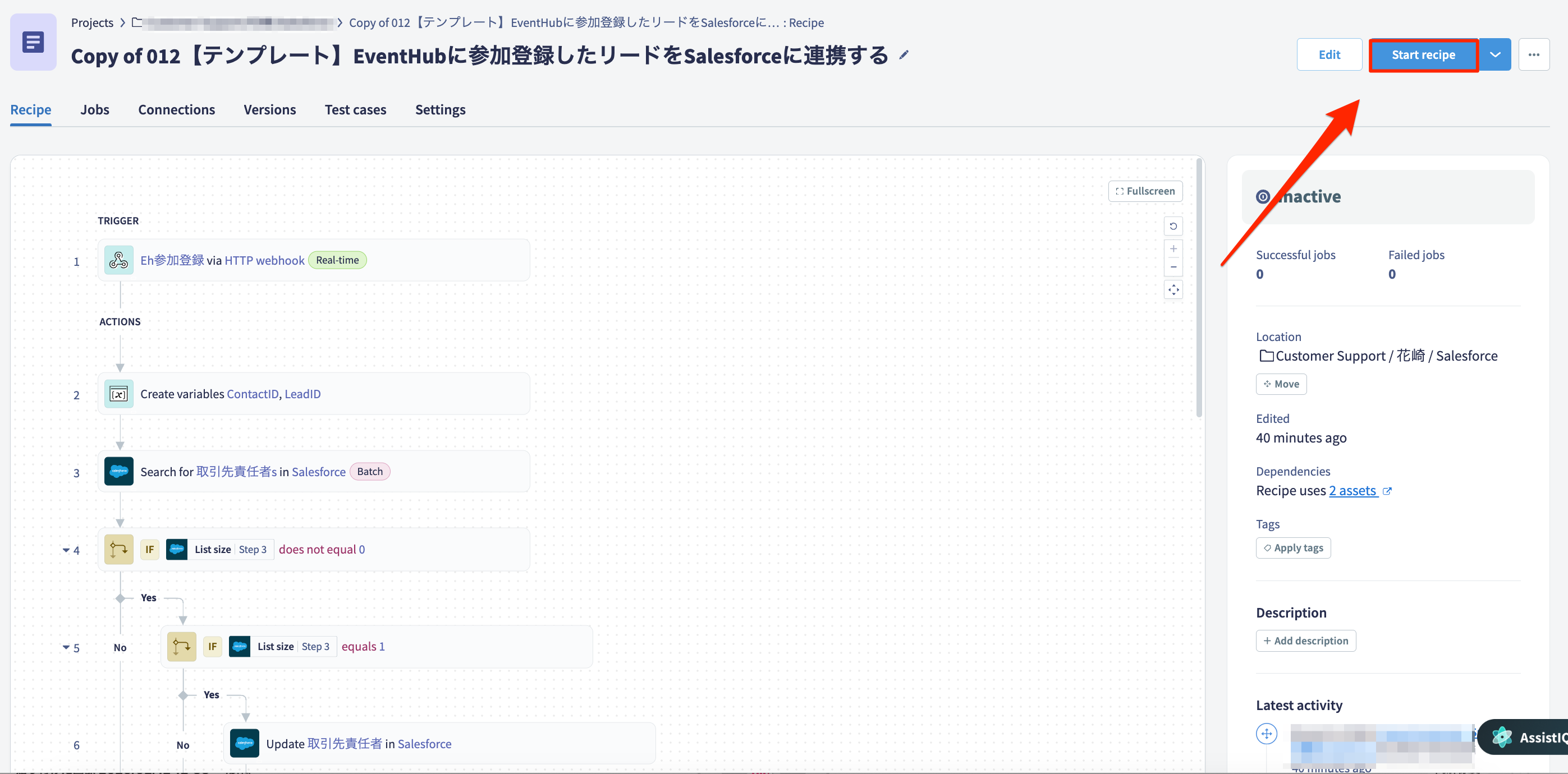Click the Move button under Location
The width and height of the screenshot is (1568, 774).
tap(1281, 385)
